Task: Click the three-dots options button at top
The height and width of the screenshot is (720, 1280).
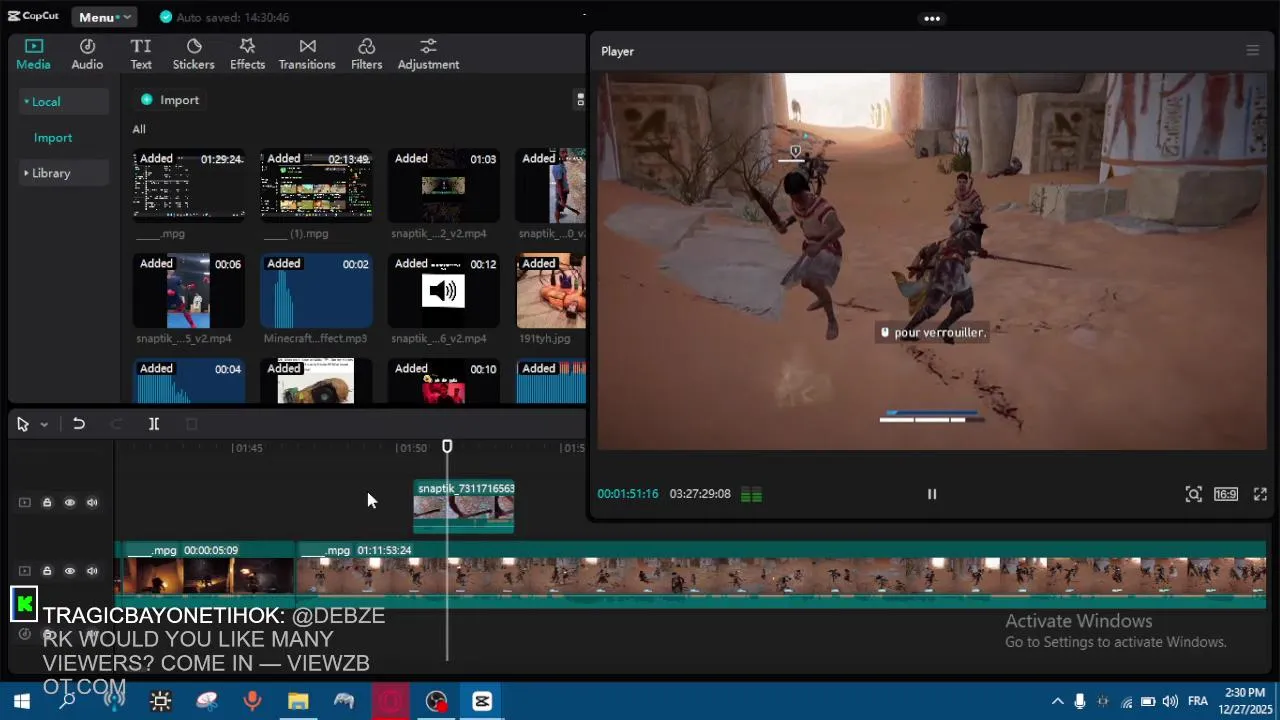Action: tap(932, 18)
